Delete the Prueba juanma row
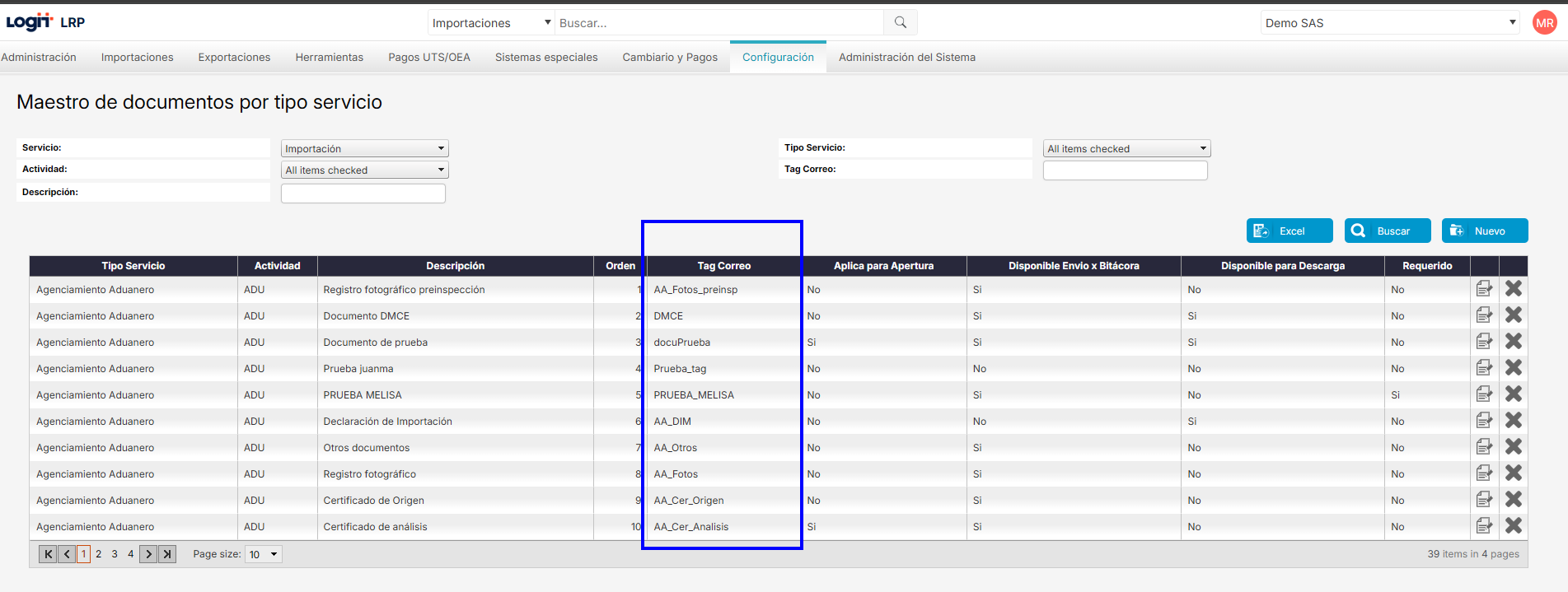The width and height of the screenshot is (1568, 592). click(1514, 368)
